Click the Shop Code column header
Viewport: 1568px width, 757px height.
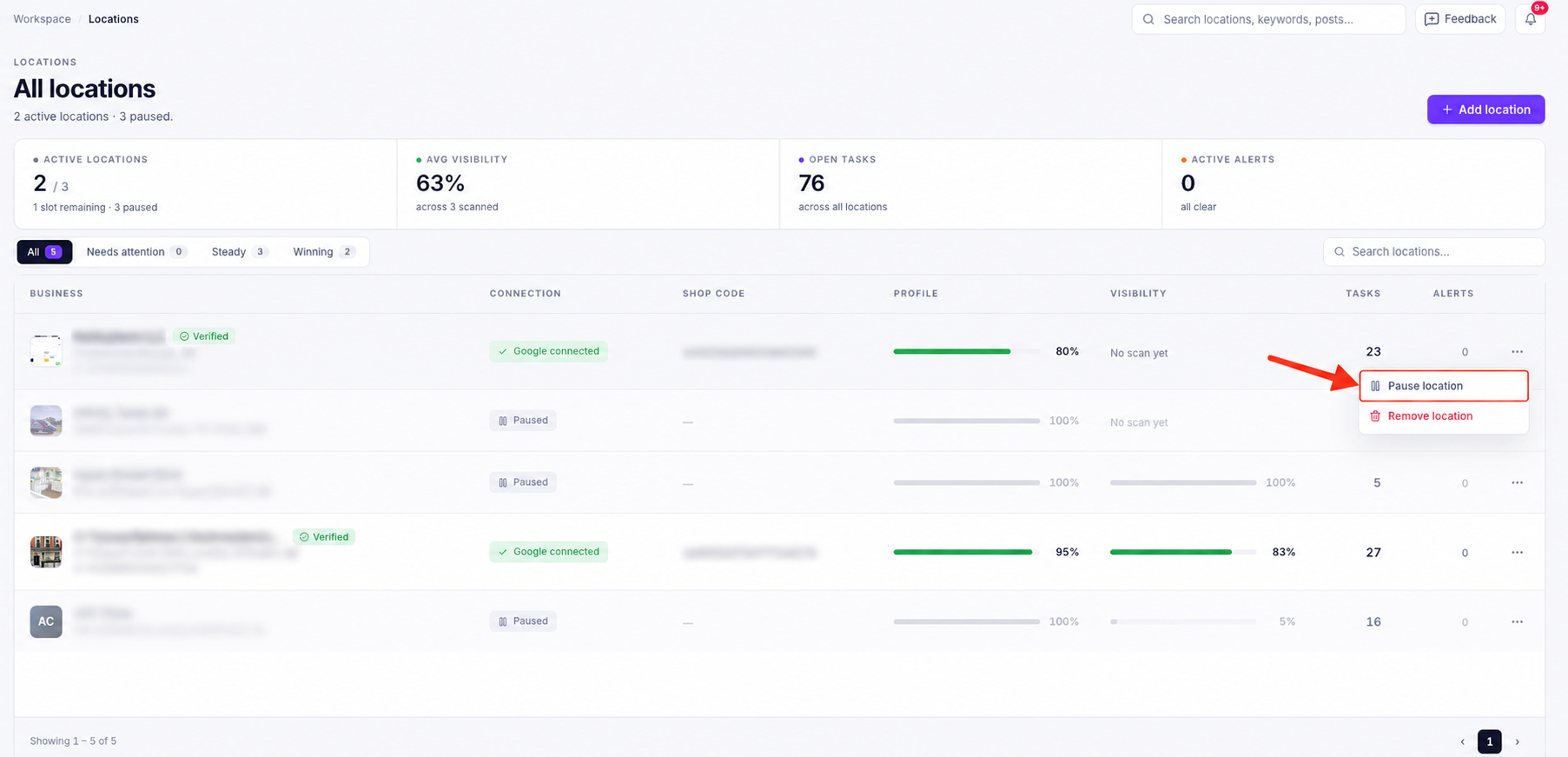click(713, 294)
